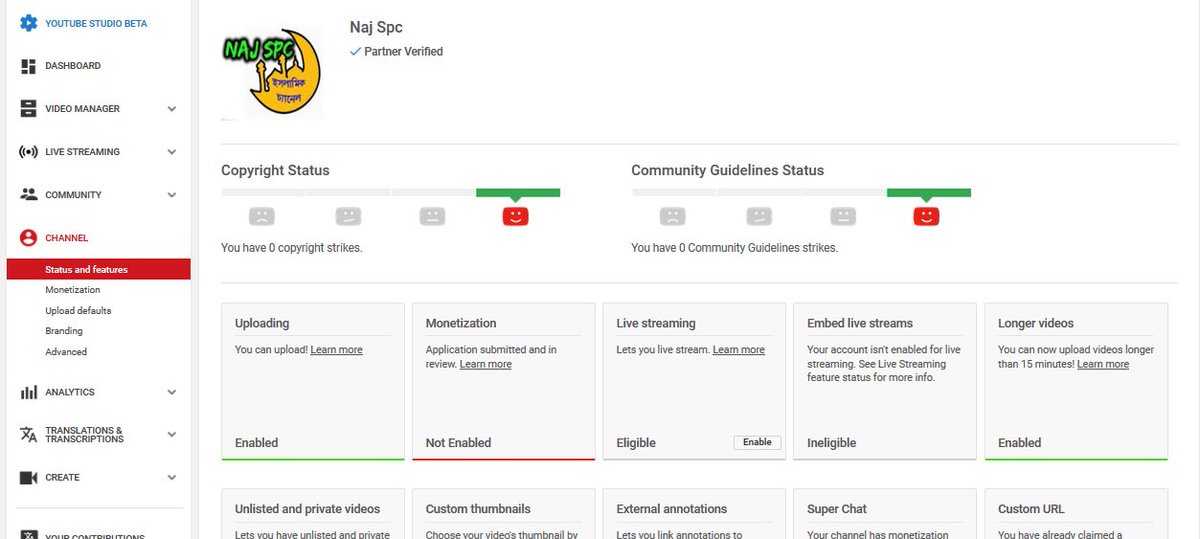
Task: Click the first sad face under Community Guidelines Status
Action: click(x=672, y=215)
